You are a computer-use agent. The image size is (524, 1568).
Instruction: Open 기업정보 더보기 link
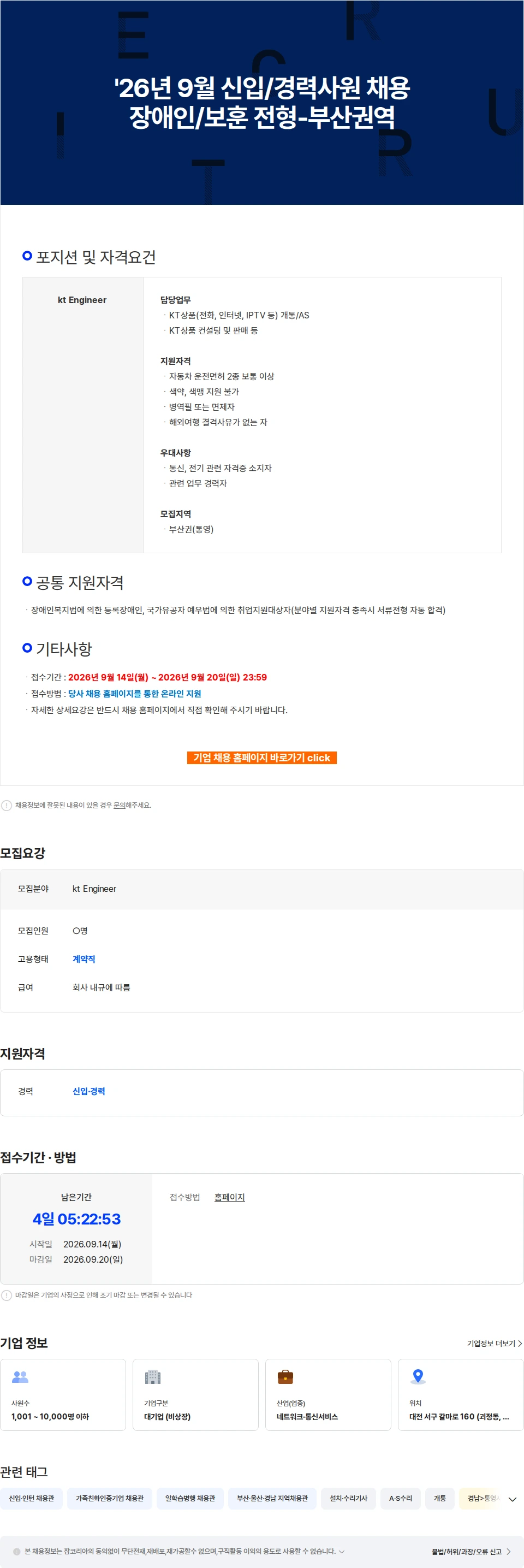point(494,1343)
